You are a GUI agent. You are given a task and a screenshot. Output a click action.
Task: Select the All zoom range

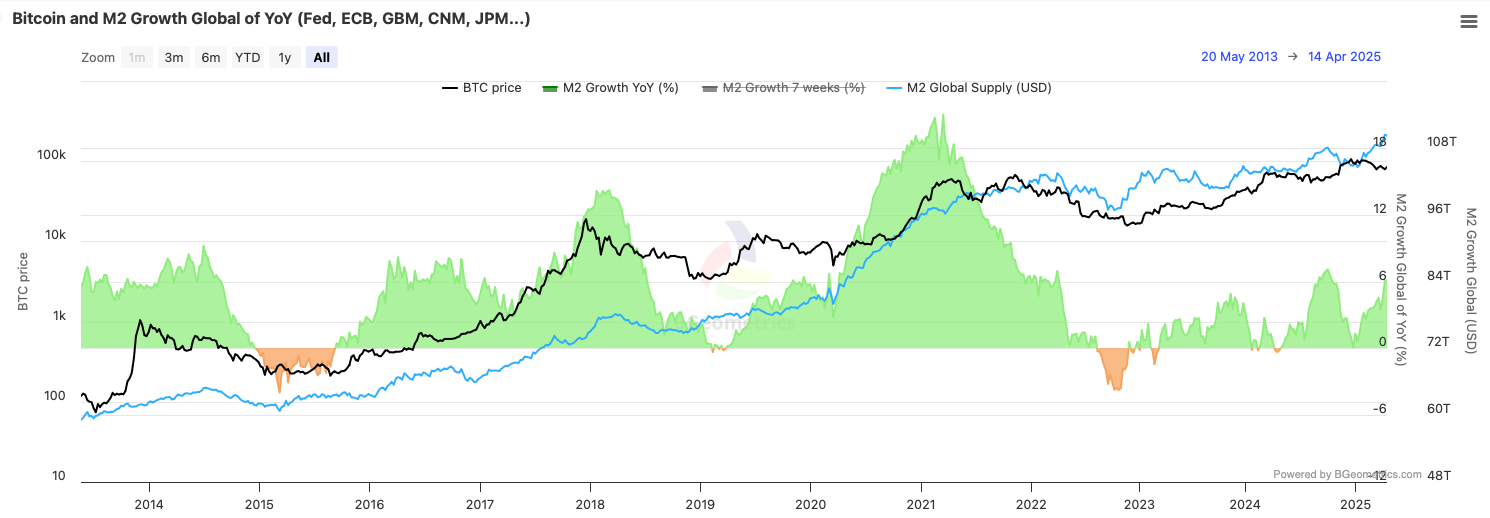[322, 57]
